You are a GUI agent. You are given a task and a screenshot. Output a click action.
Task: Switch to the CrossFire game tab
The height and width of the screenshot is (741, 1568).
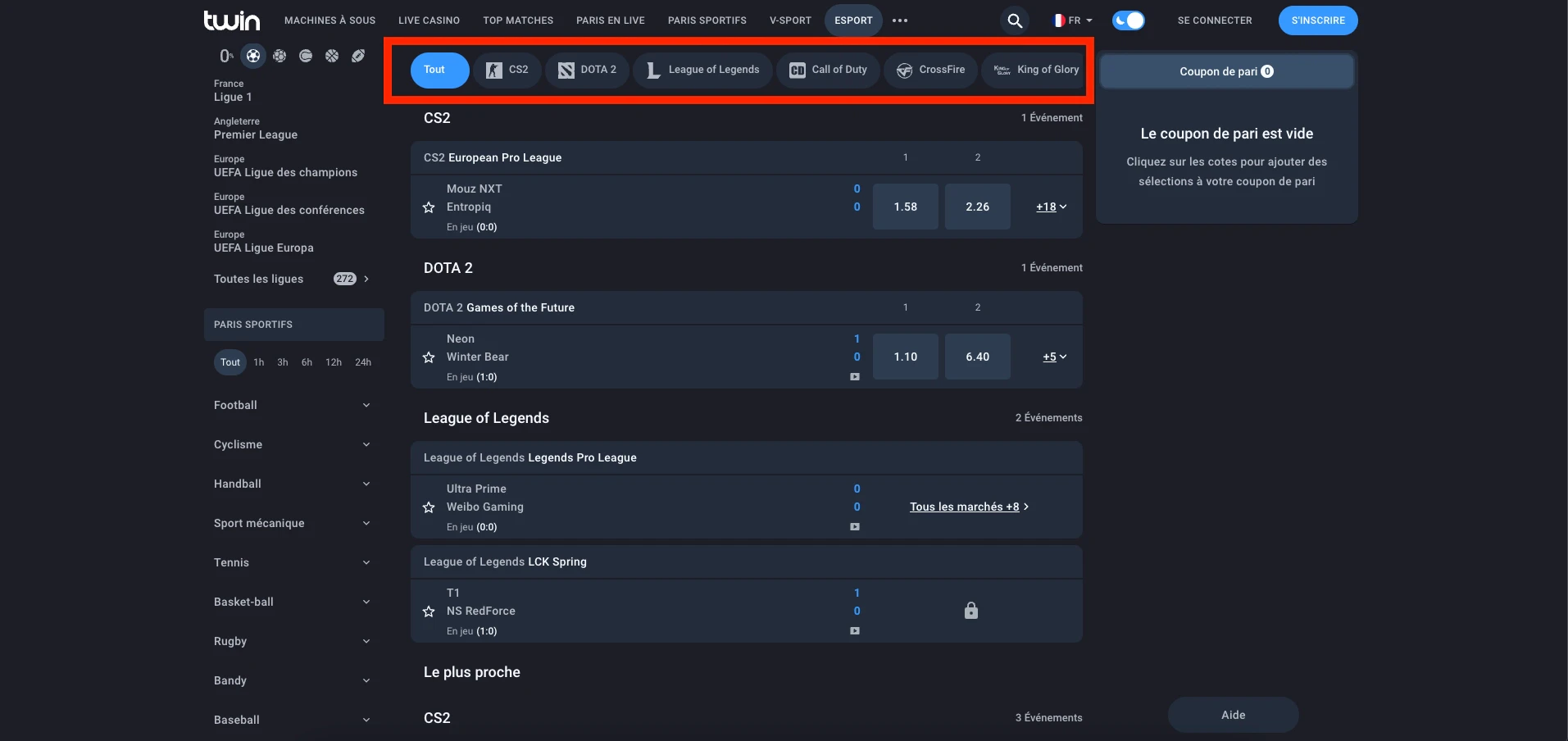931,70
